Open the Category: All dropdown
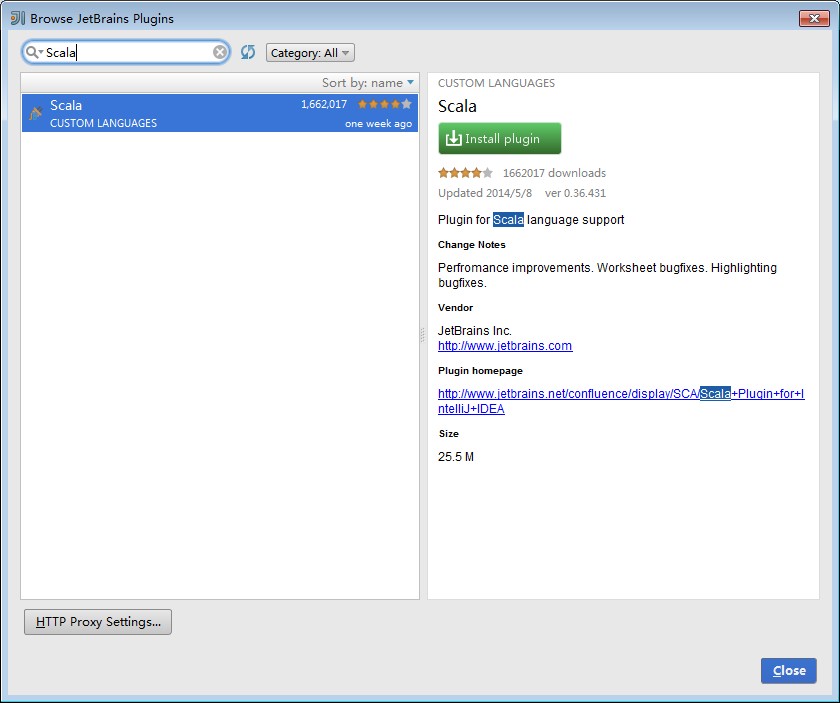840x703 pixels. (x=309, y=52)
